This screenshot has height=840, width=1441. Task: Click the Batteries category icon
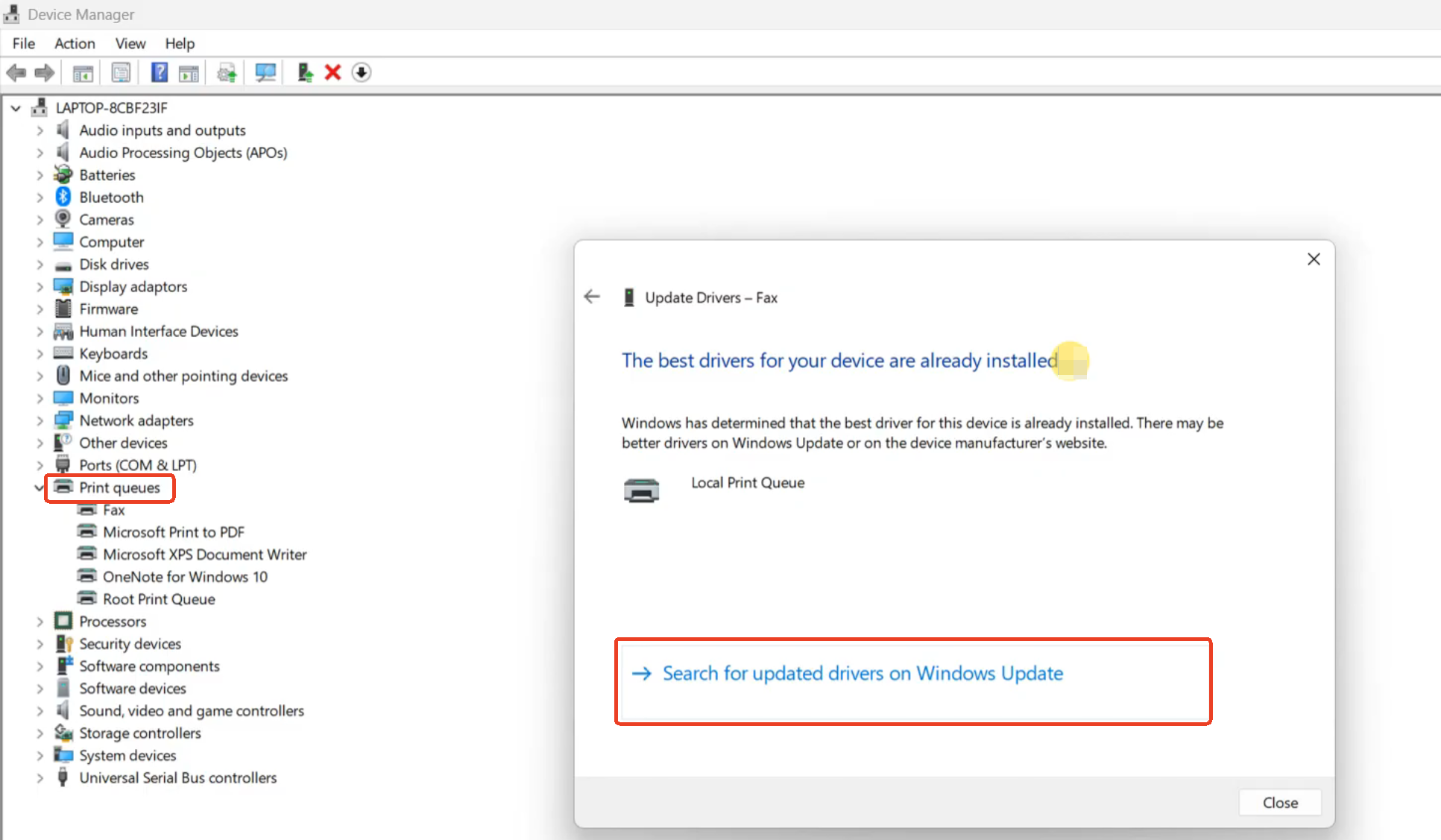click(x=63, y=174)
